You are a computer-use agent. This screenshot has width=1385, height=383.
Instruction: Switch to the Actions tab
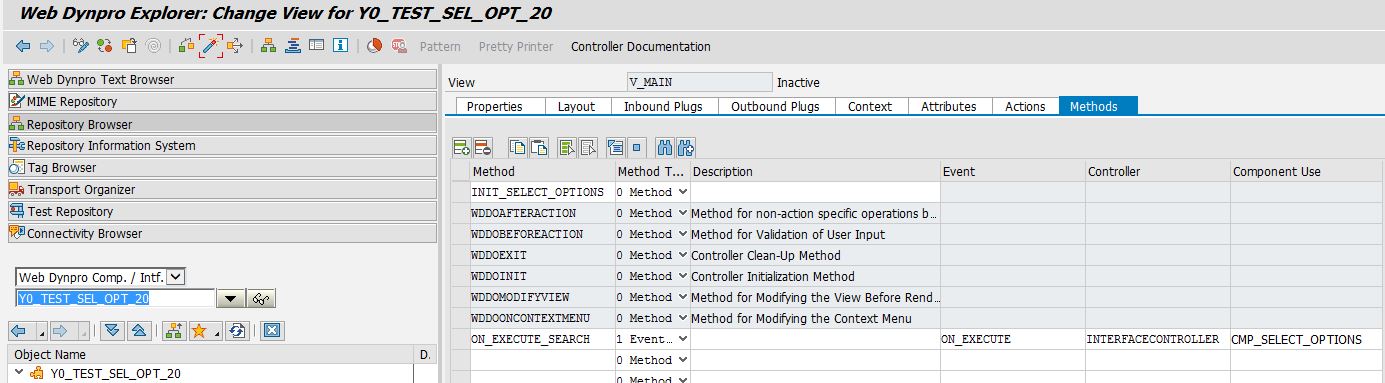tap(1025, 106)
